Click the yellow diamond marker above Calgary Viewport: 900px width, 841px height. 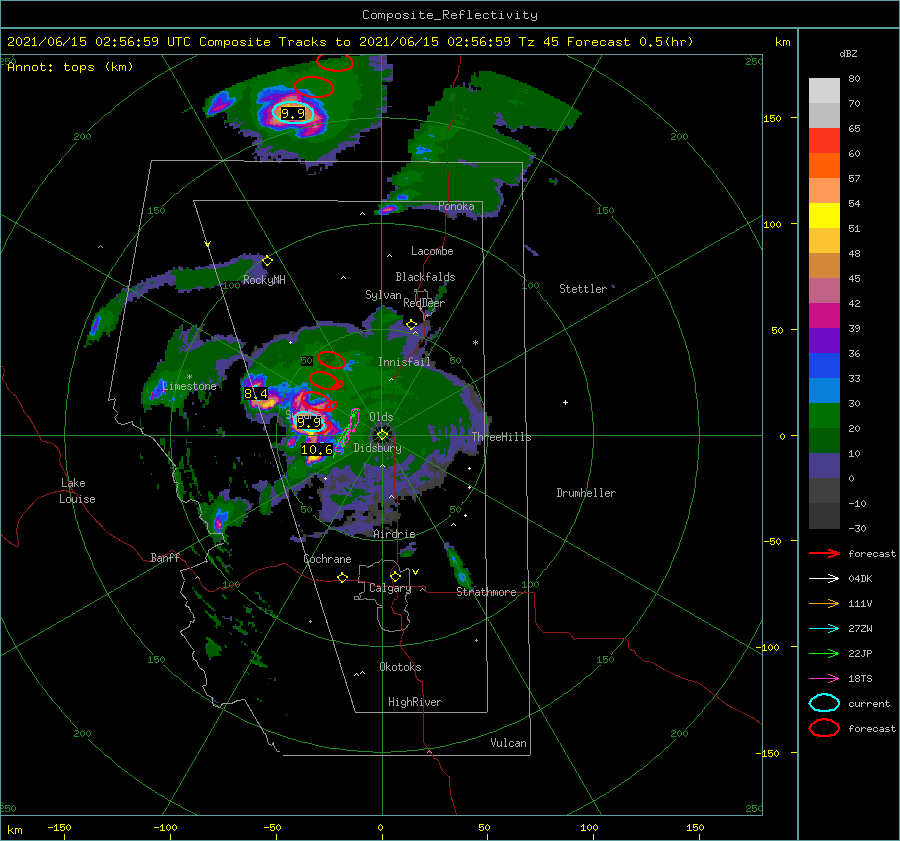click(395, 576)
